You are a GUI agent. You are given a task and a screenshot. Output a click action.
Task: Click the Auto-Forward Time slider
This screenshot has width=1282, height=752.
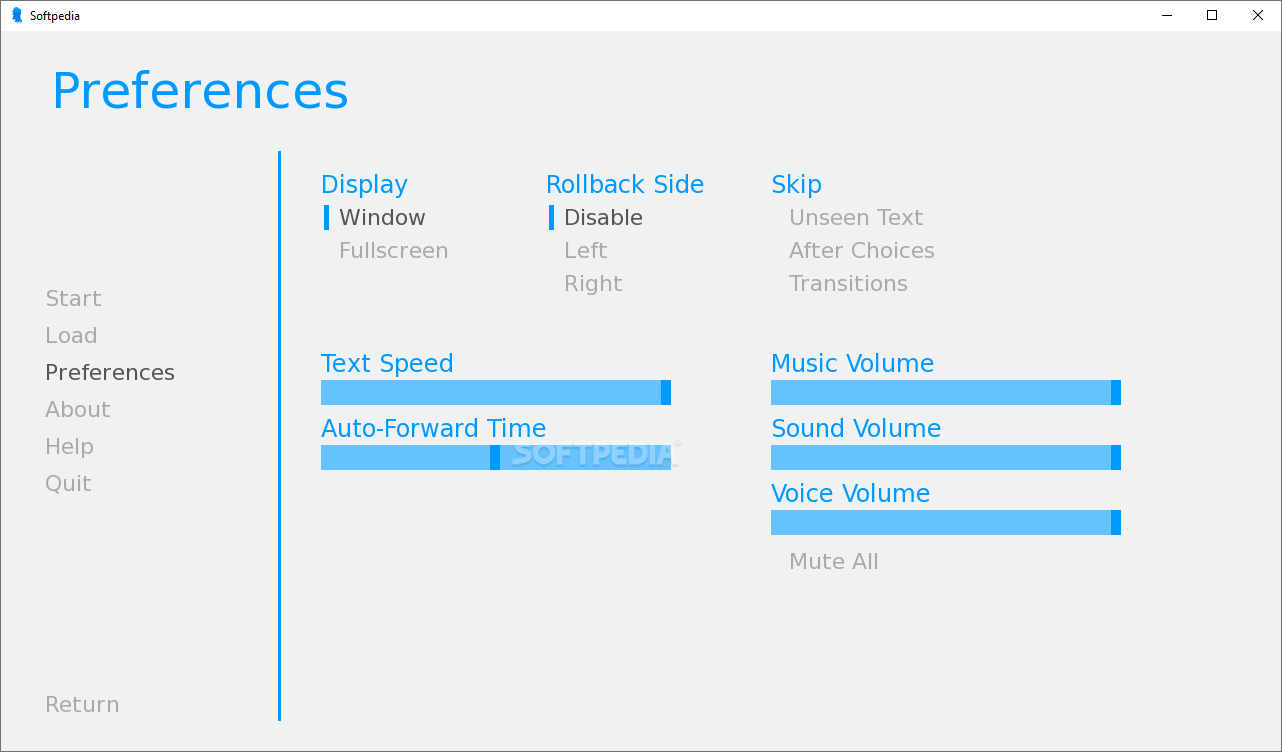point(496,457)
